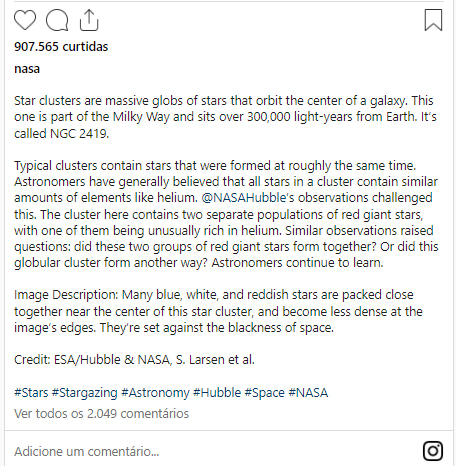
Task: Open the #Hubble hashtag
Action: point(217,392)
